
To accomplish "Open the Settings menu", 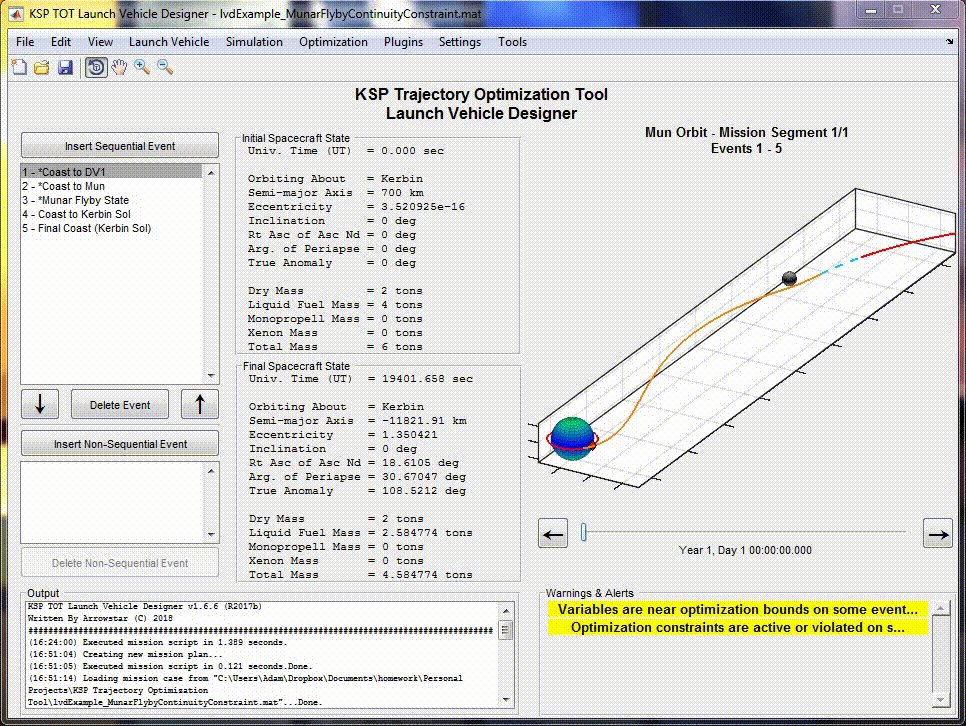I will click(460, 42).
